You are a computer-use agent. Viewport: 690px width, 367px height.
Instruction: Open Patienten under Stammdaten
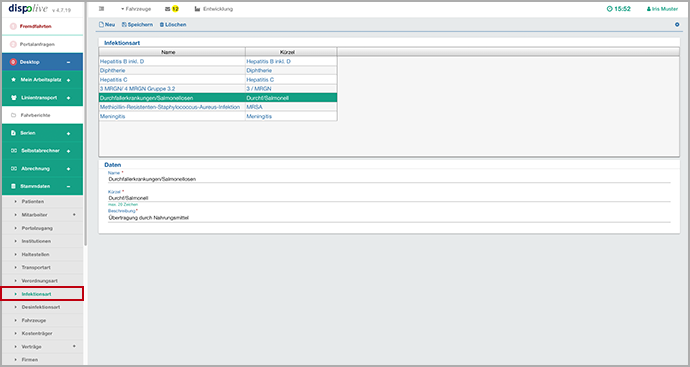(x=42, y=202)
